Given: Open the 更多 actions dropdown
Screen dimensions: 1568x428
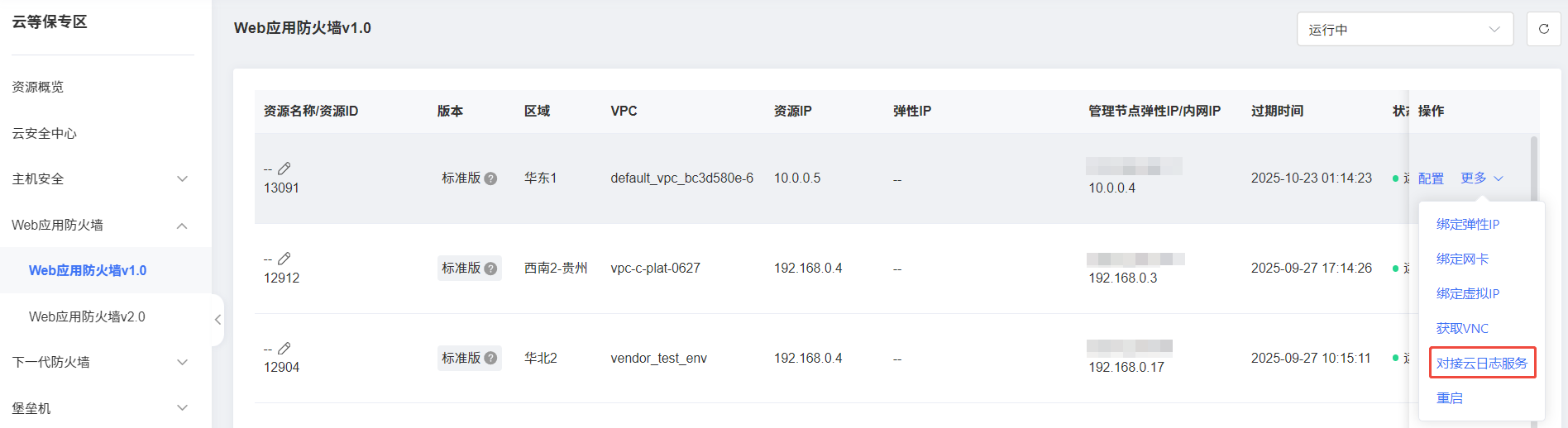Looking at the screenshot, I should pyautogui.click(x=1482, y=178).
